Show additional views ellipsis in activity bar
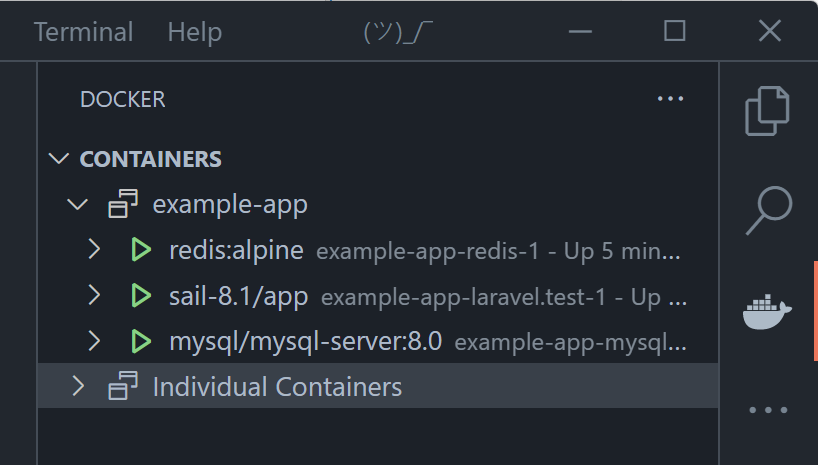818x465 pixels. tap(768, 410)
